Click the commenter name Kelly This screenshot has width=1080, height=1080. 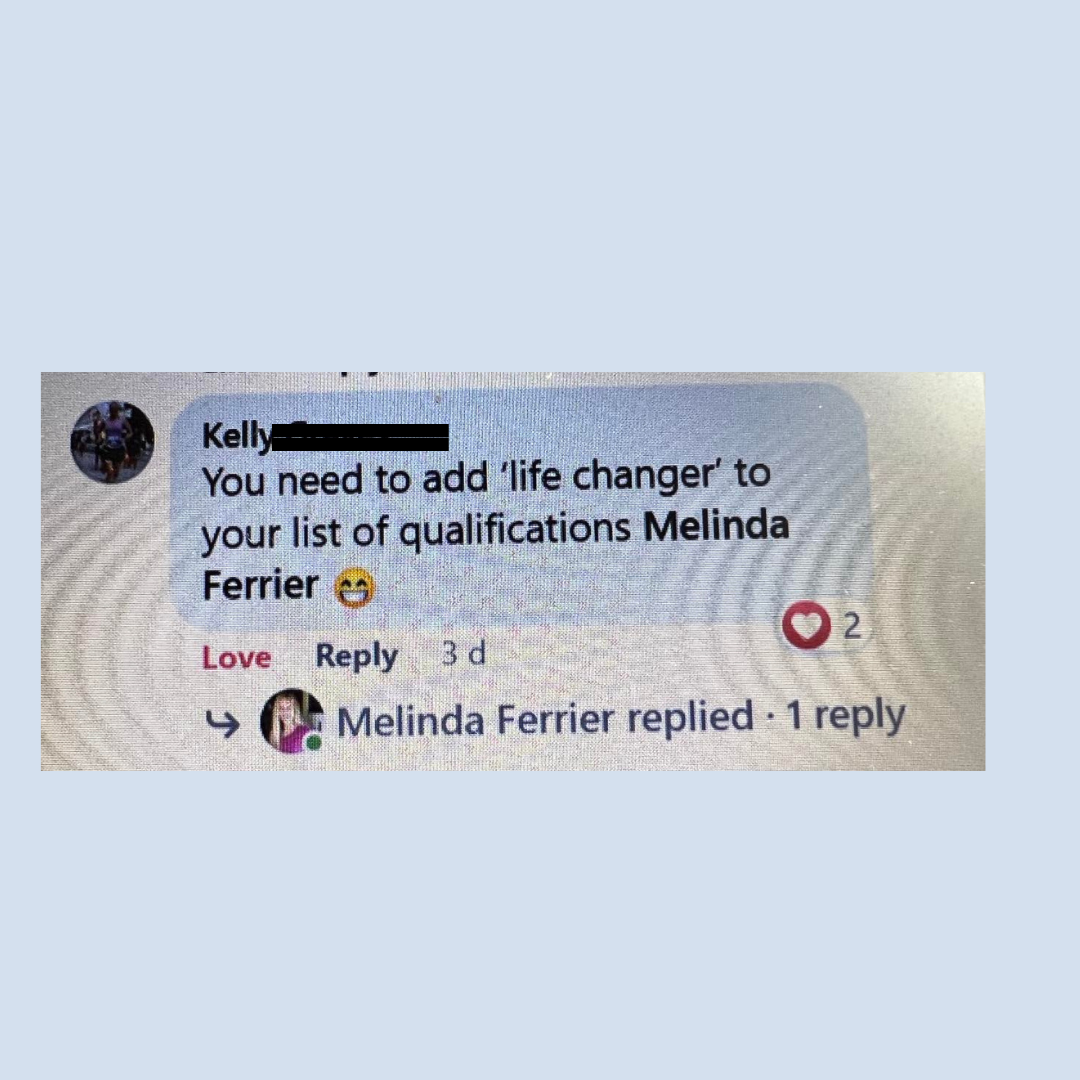(x=236, y=436)
